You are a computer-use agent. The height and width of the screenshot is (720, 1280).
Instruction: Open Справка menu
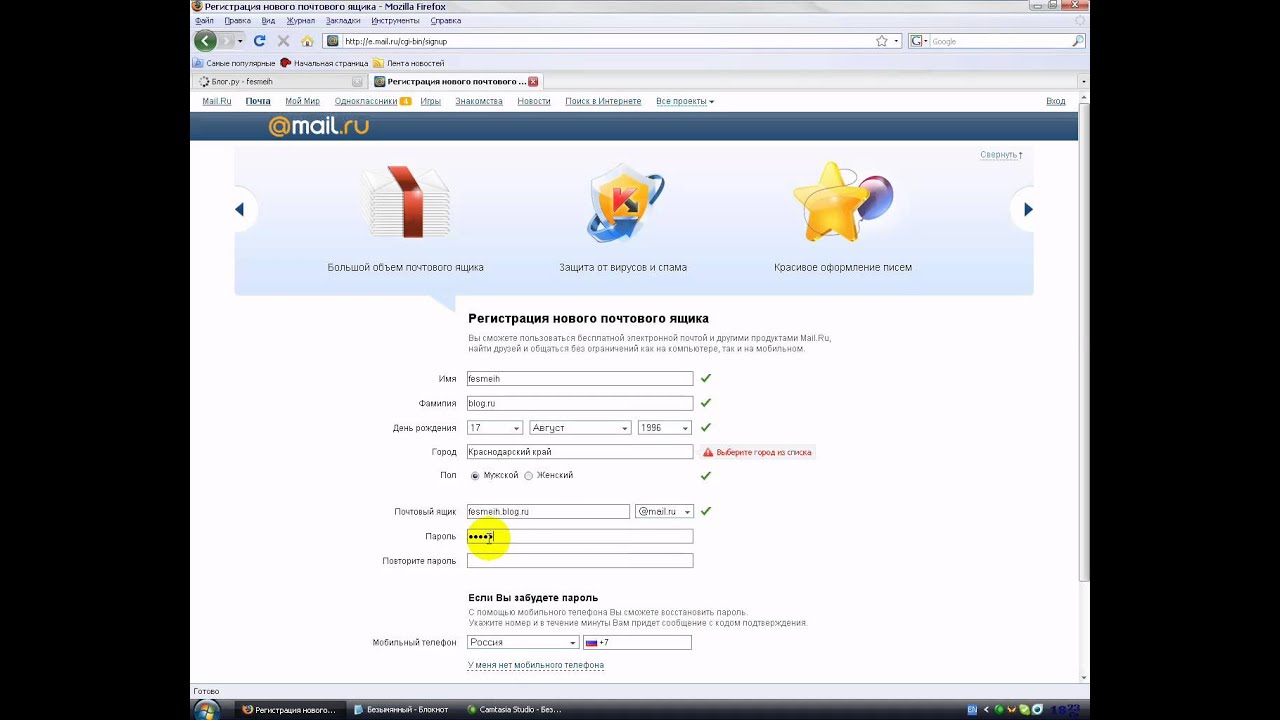pos(446,20)
